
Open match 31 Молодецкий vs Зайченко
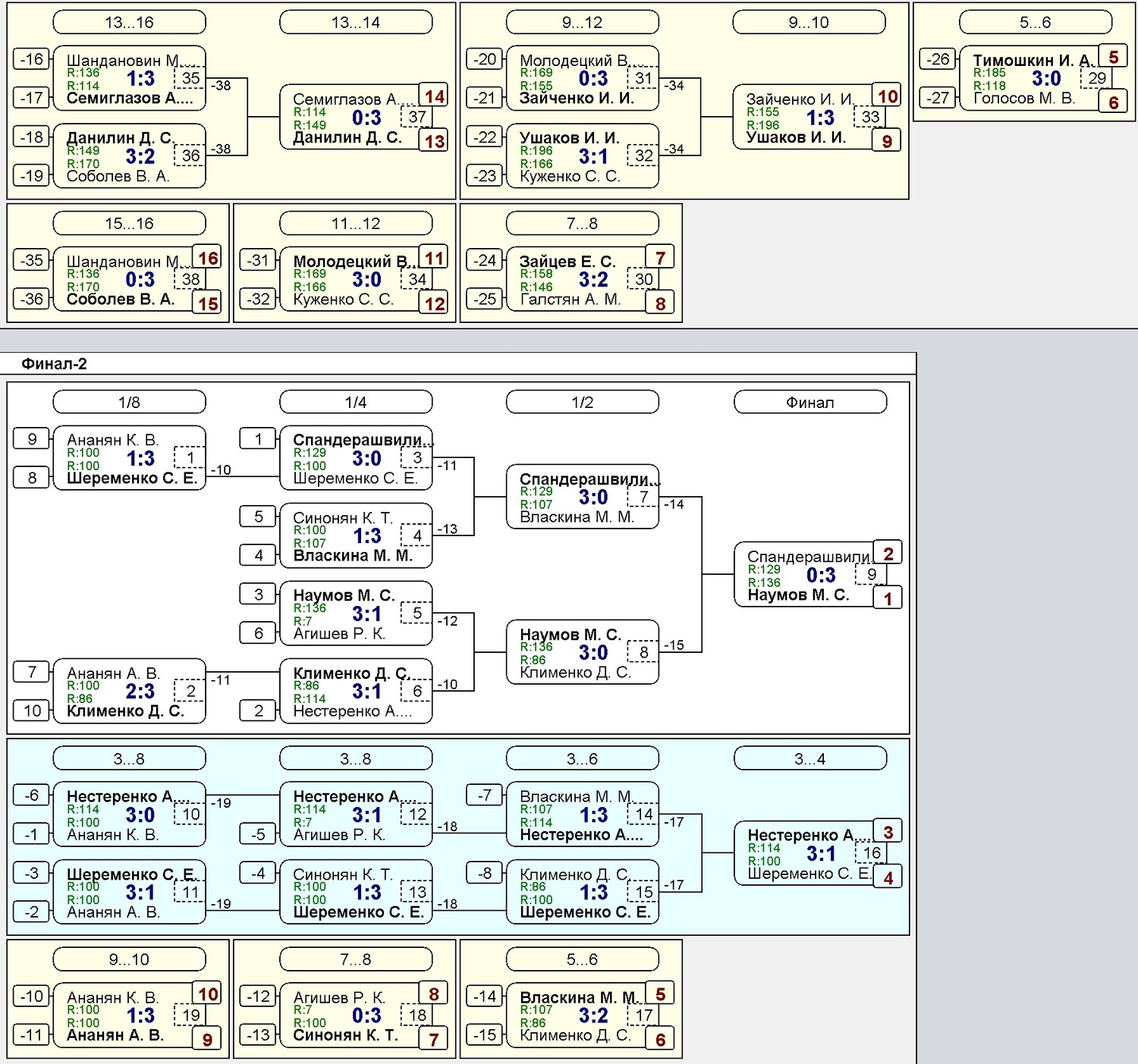pos(582,79)
